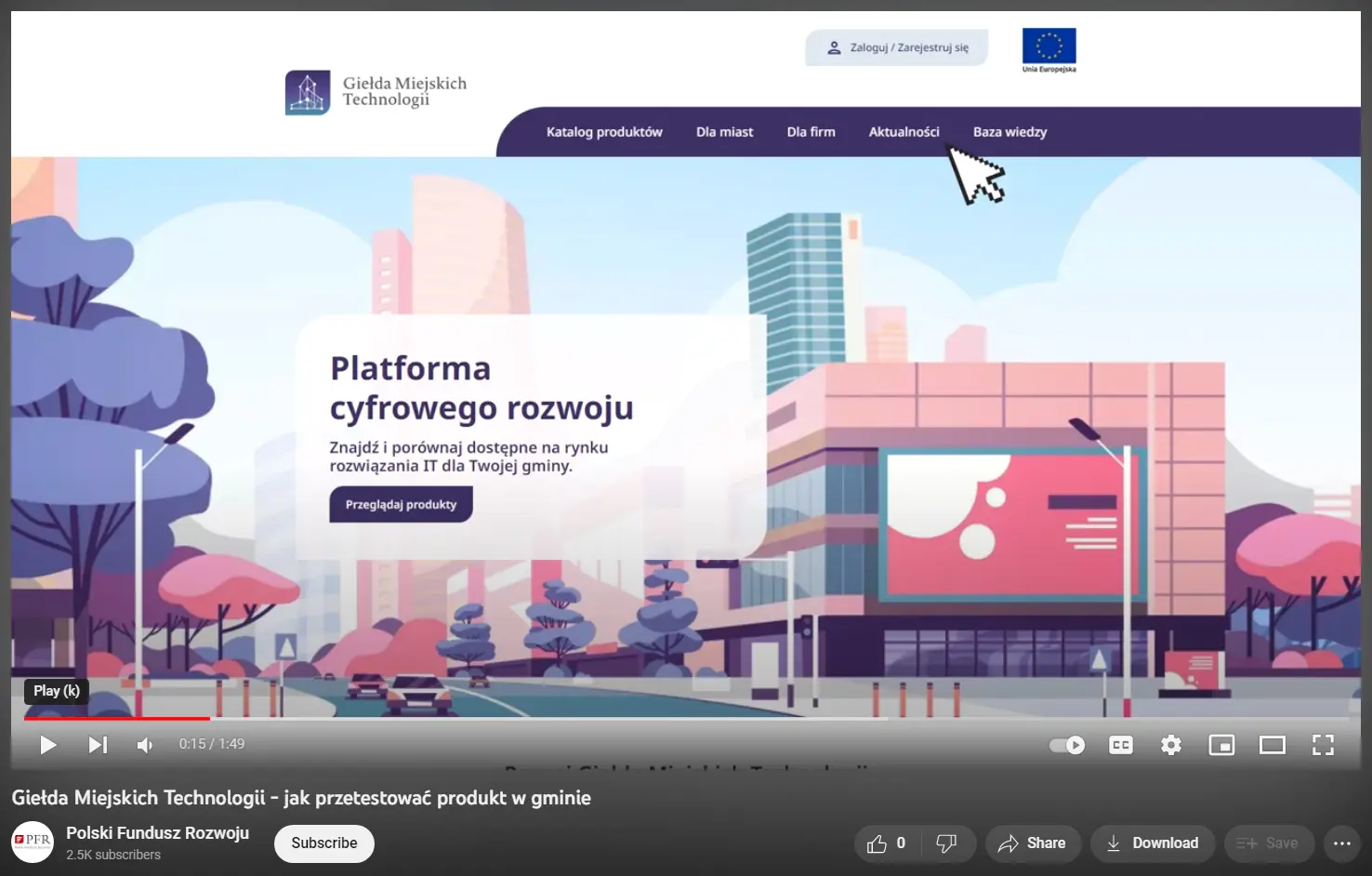
Task: Toggle the autoplay switch
Action: 1067,745
